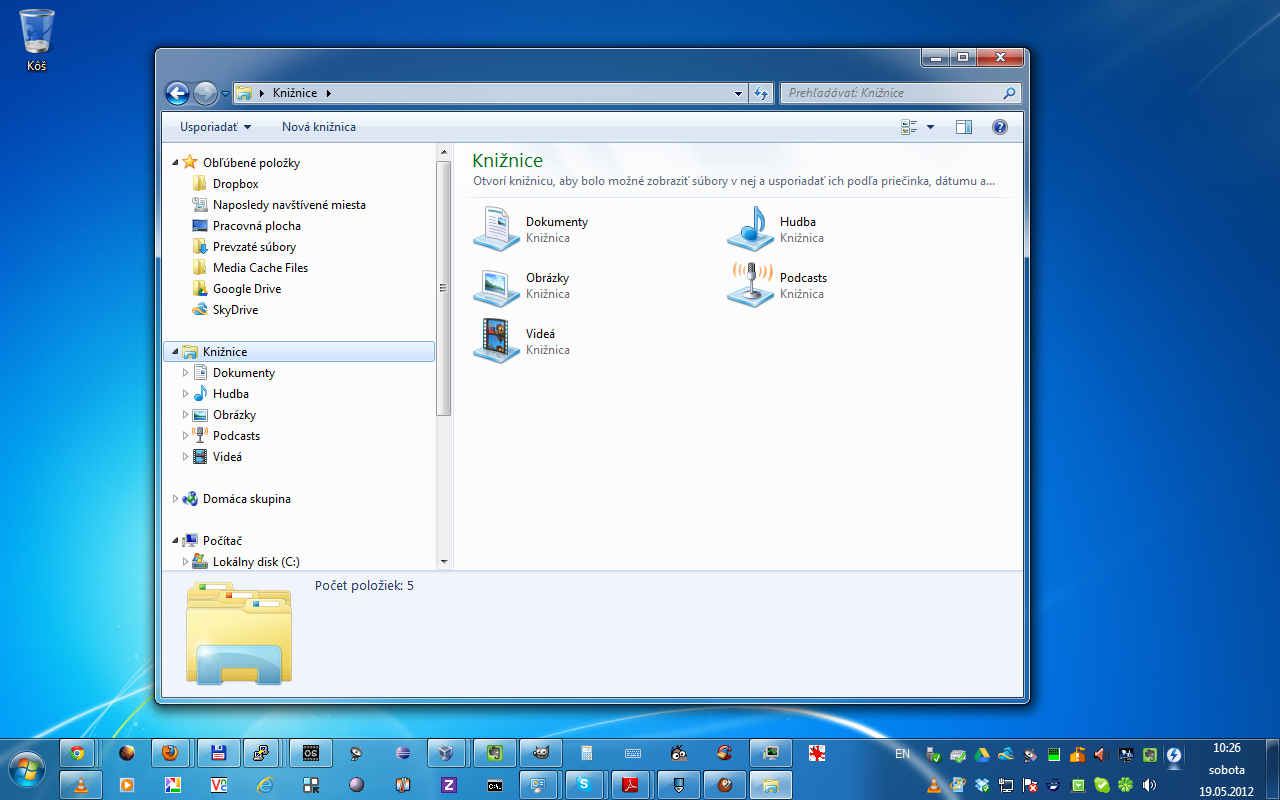Open the Hudba music library

coord(751,229)
